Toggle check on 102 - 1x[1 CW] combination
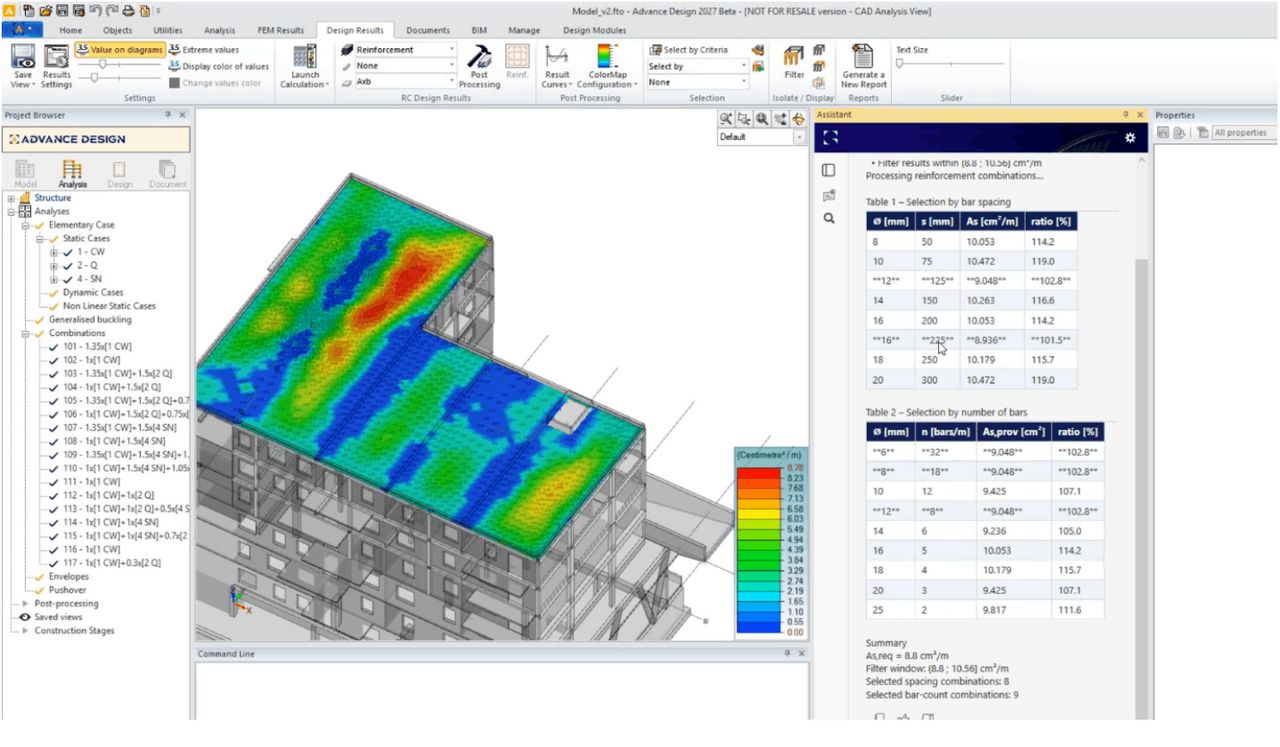The image size is (1280, 747). pos(53,360)
